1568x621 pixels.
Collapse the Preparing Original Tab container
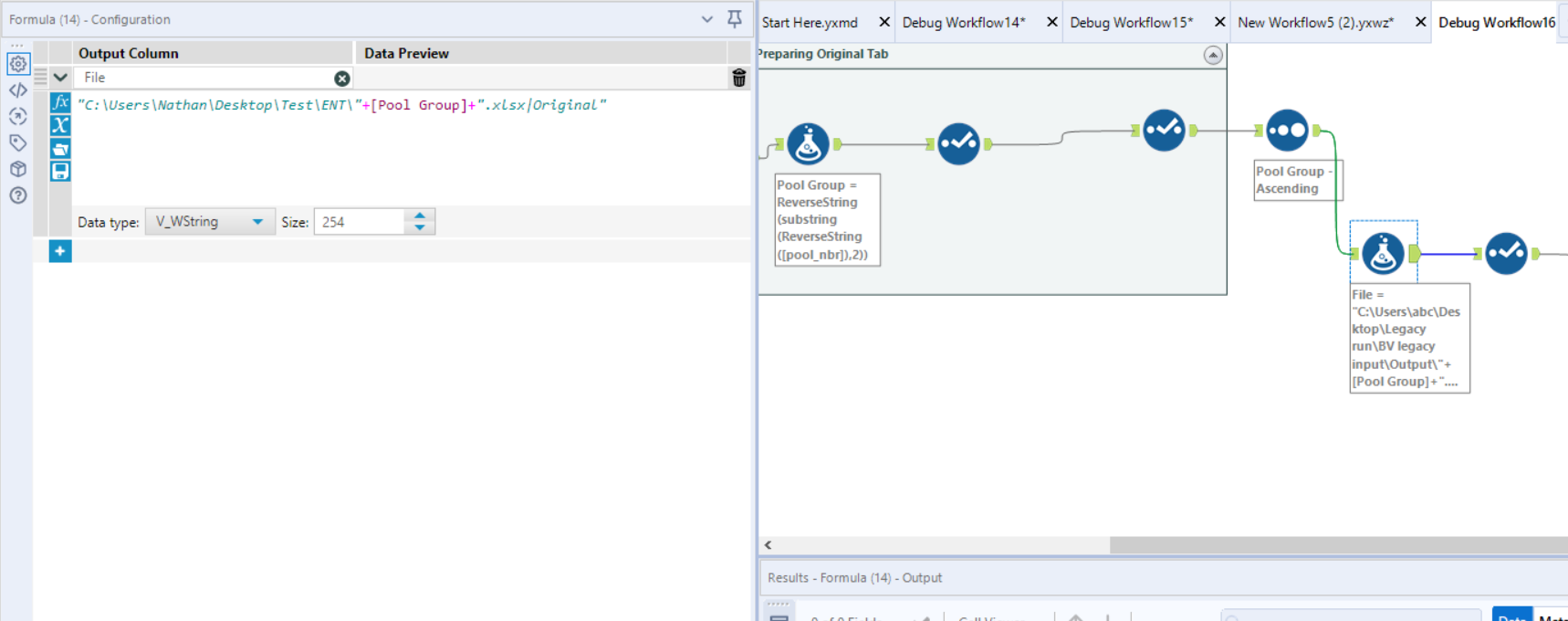click(x=1212, y=55)
